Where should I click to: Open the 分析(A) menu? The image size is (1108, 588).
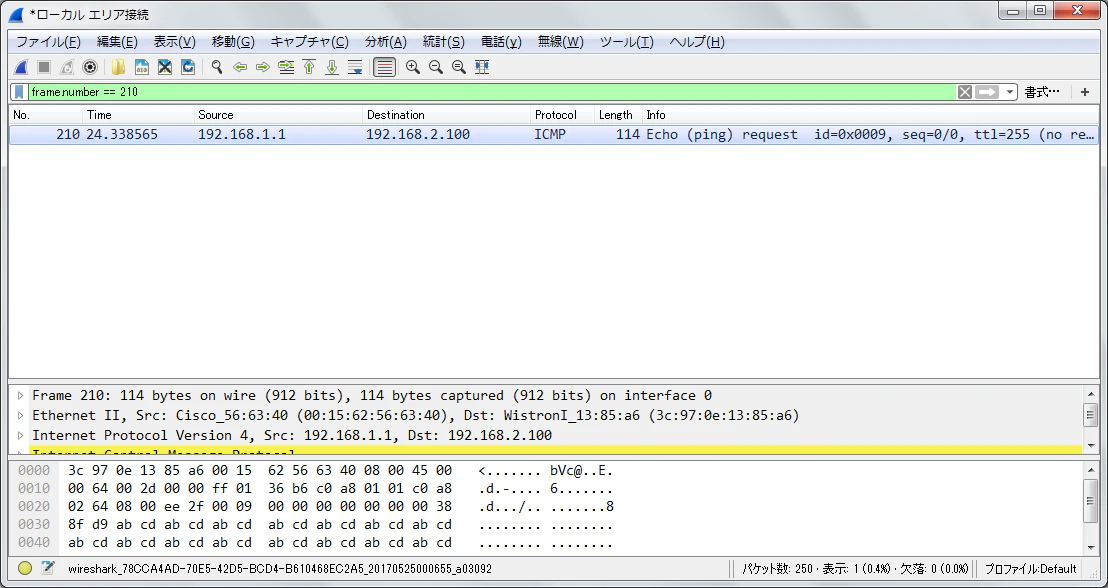coord(386,42)
